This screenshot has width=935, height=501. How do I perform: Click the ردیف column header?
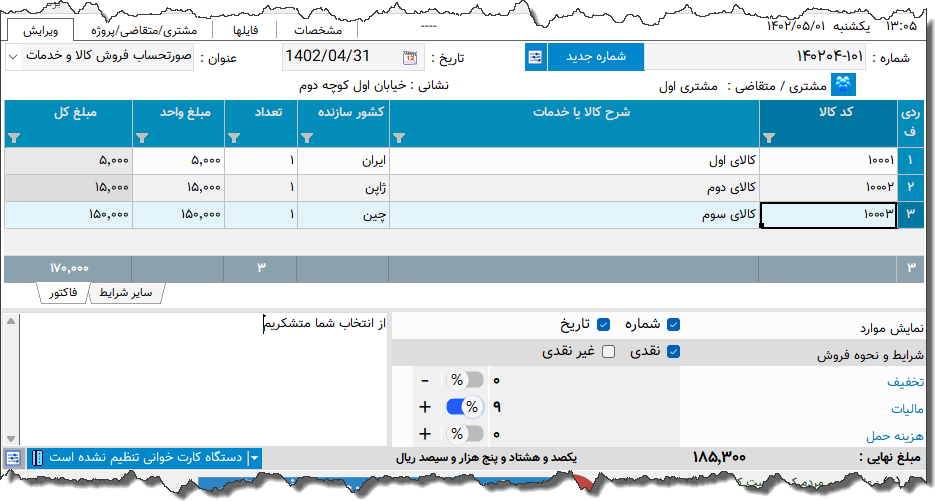pyautogui.click(x=911, y=123)
